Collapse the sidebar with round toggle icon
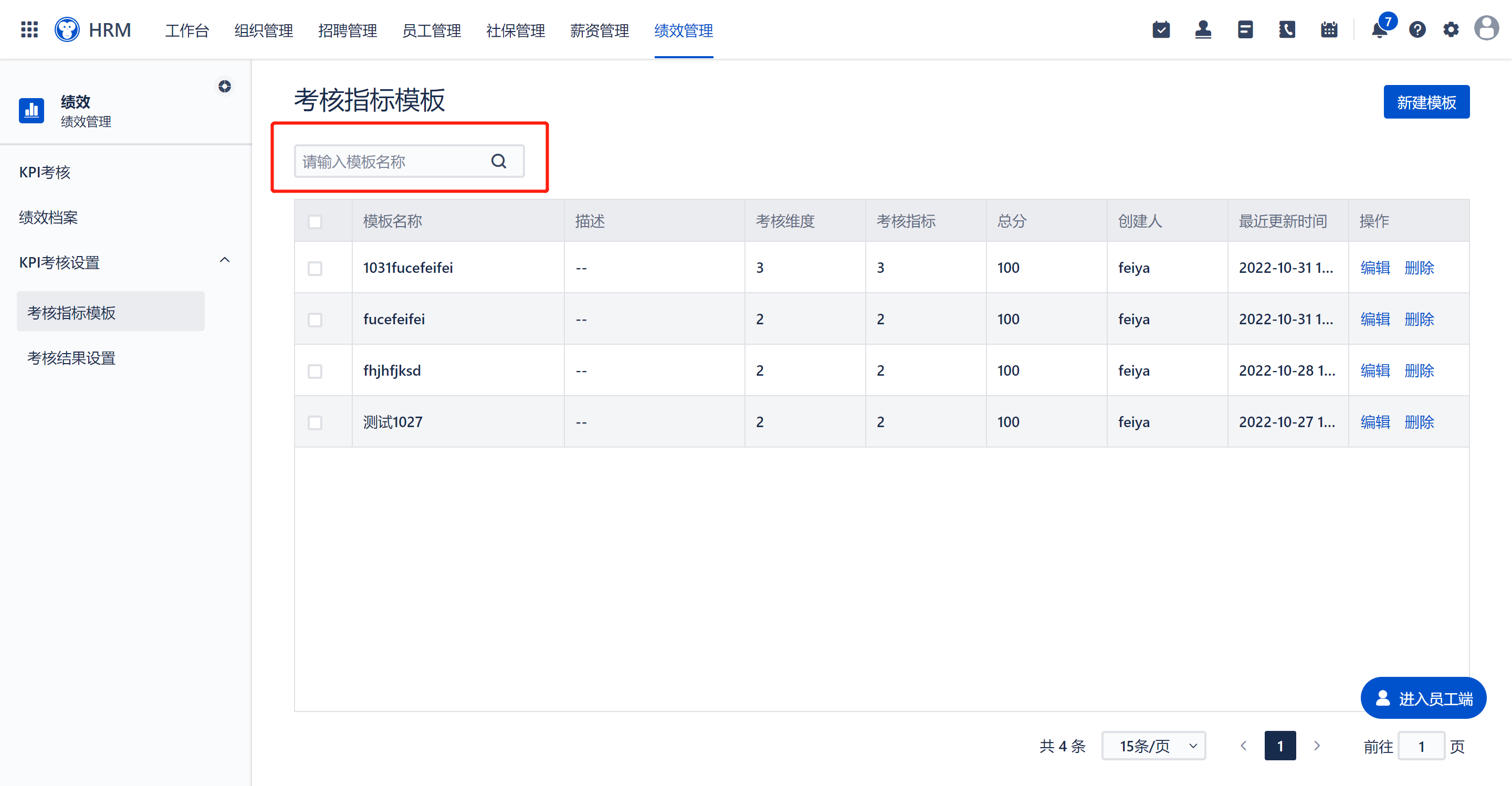Viewport: 1512px width, 786px height. pos(225,86)
